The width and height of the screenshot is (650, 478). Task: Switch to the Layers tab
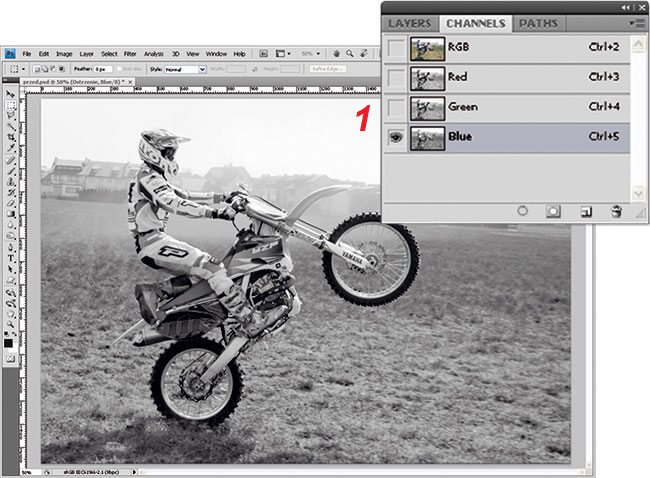(x=408, y=22)
